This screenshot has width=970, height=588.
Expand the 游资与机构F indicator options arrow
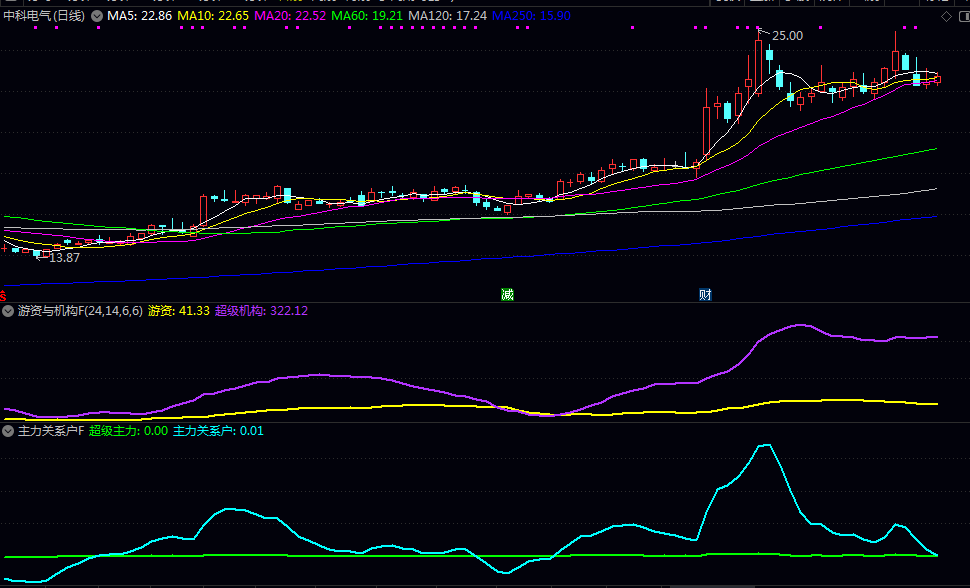(x=8, y=311)
